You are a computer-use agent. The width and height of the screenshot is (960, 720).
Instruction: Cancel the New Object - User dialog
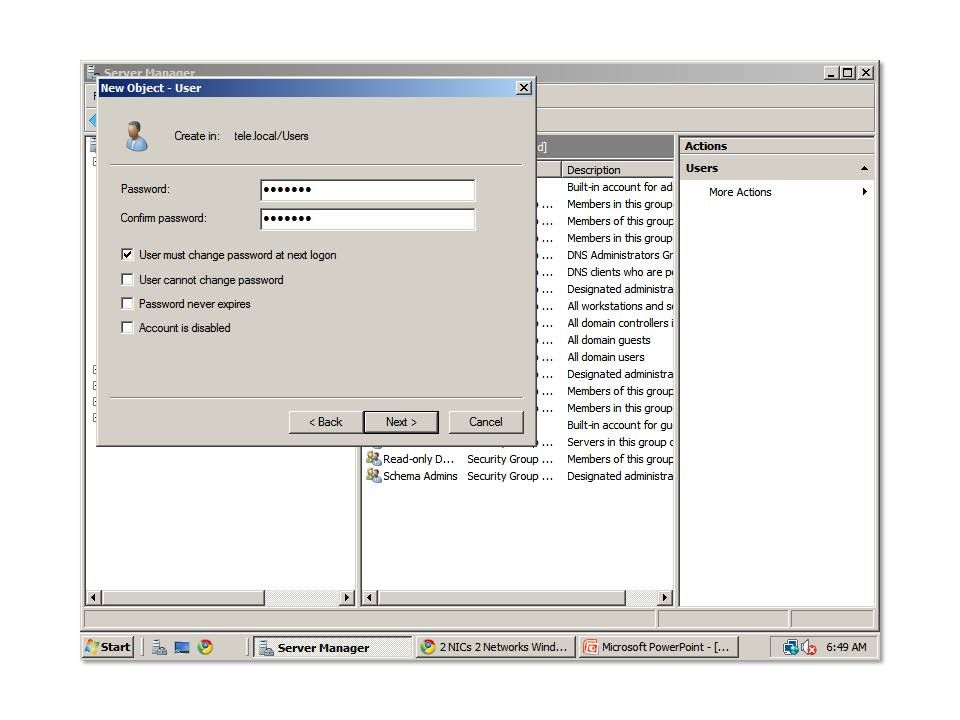(x=486, y=422)
